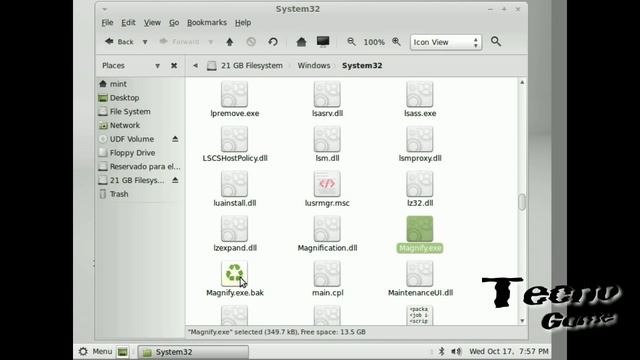Select the lzexpand.dll file icon
Viewport: 640px width, 360px height.
(234, 229)
